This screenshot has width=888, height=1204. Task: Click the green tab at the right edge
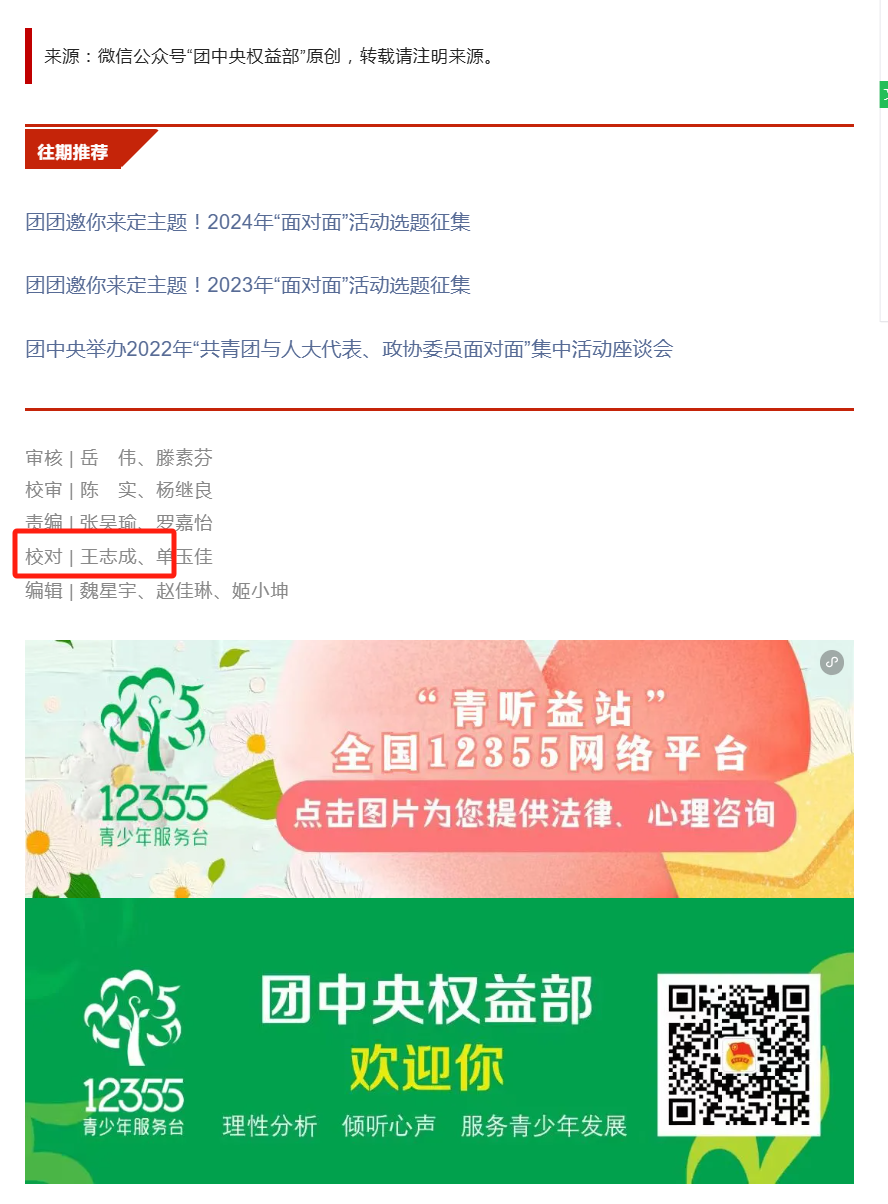point(884,94)
